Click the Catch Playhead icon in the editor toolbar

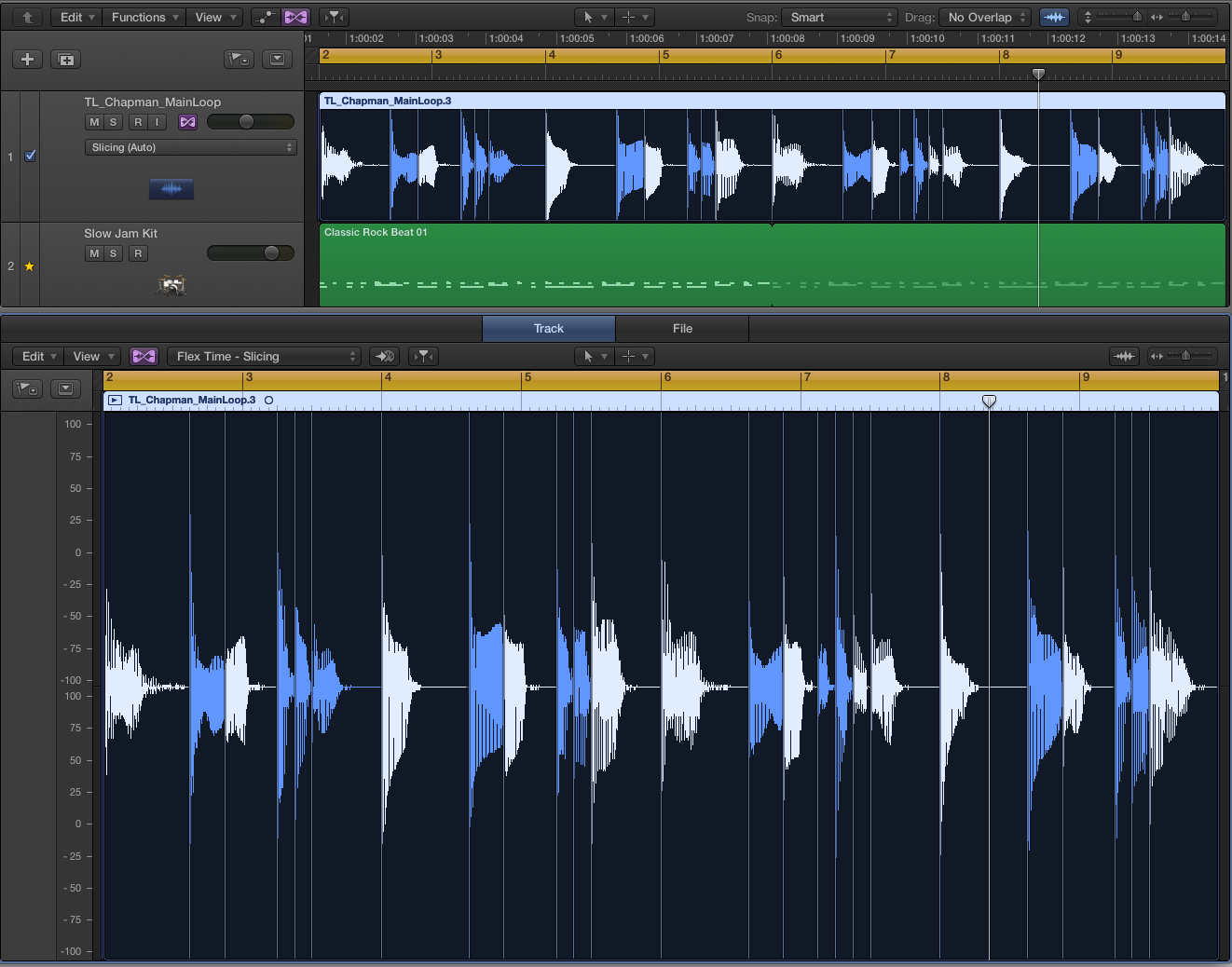pyautogui.click(x=385, y=356)
